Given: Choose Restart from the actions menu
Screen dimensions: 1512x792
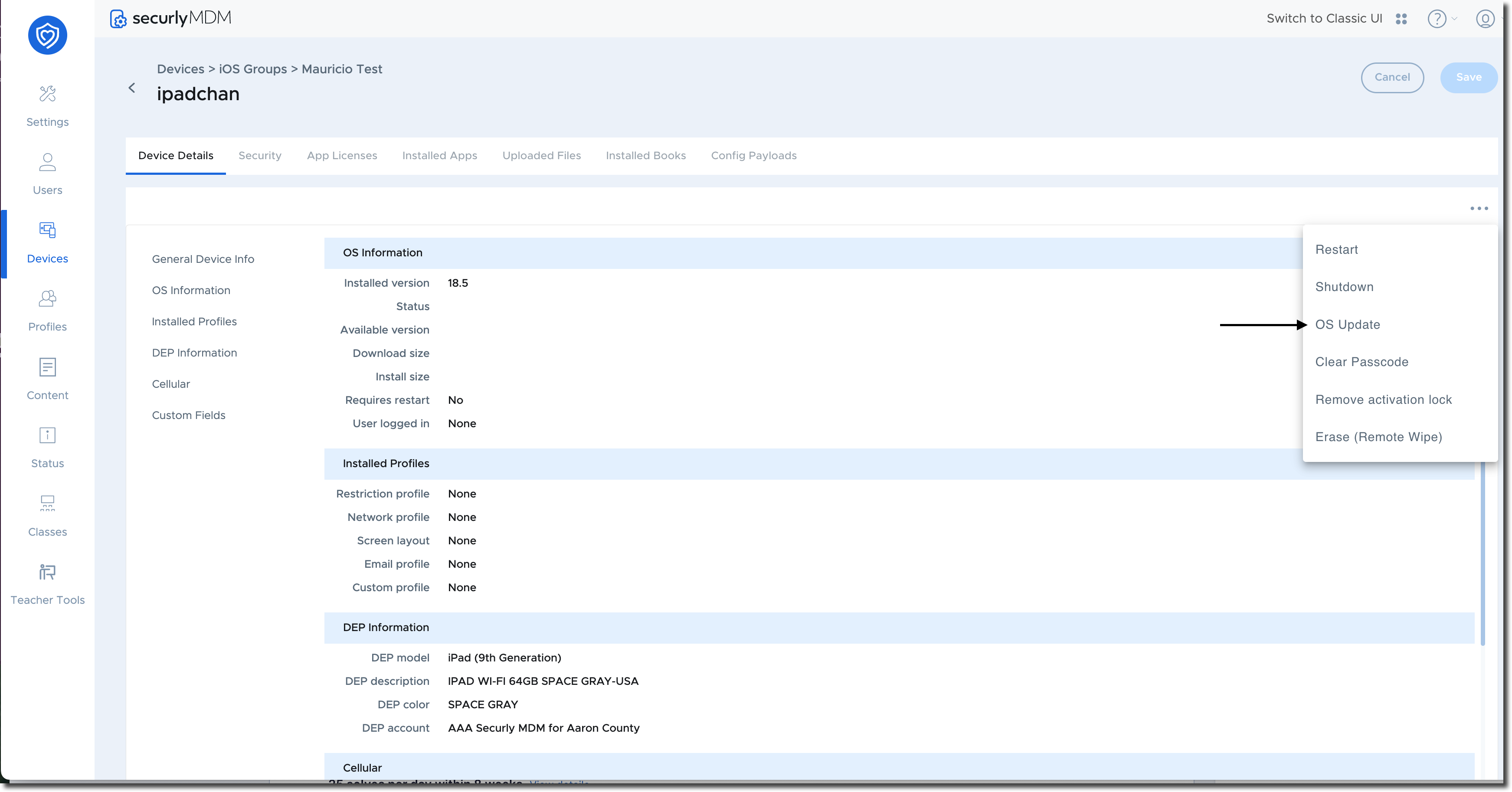Looking at the screenshot, I should click(x=1400, y=249).
